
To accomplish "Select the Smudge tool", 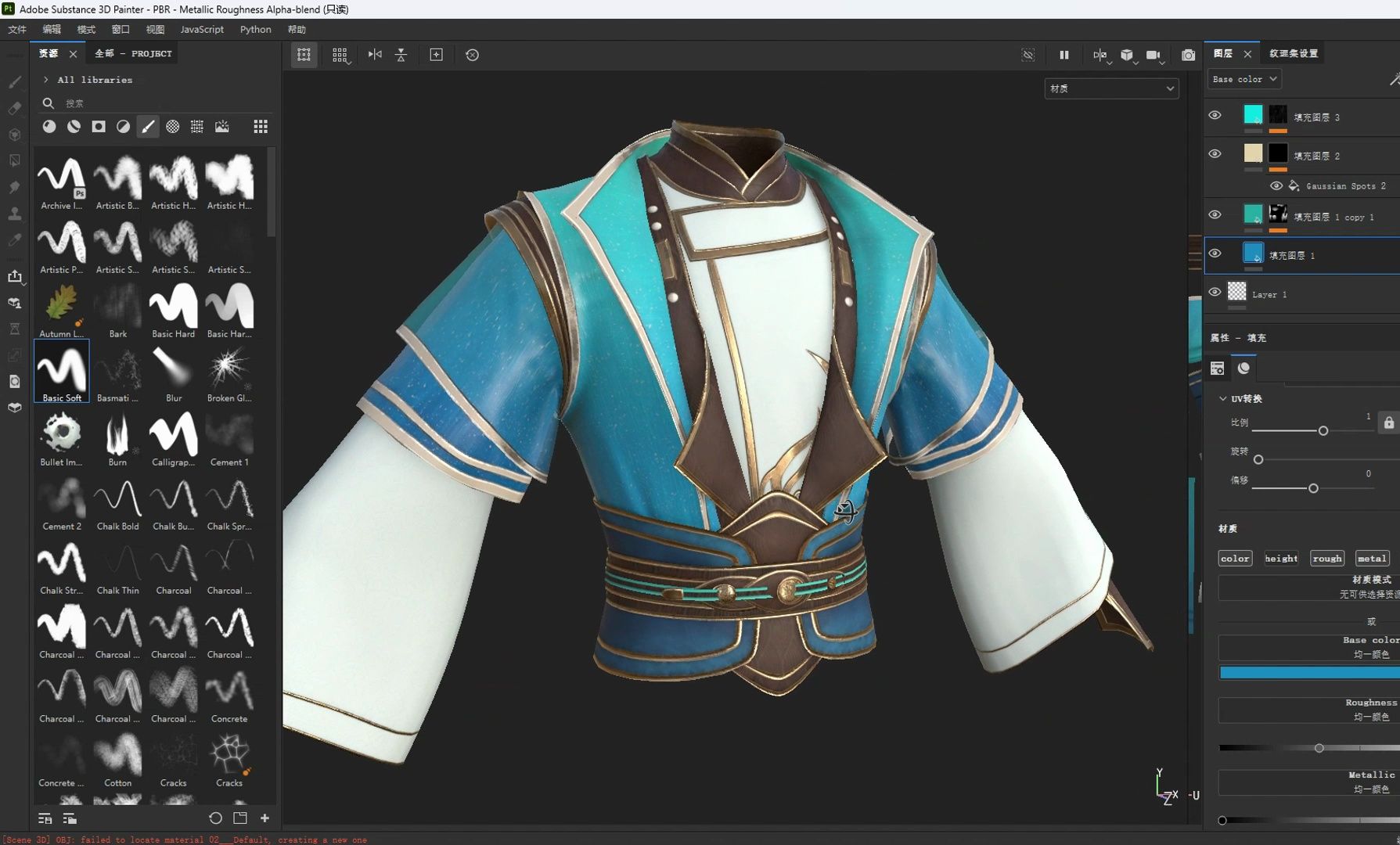I will (14, 187).
